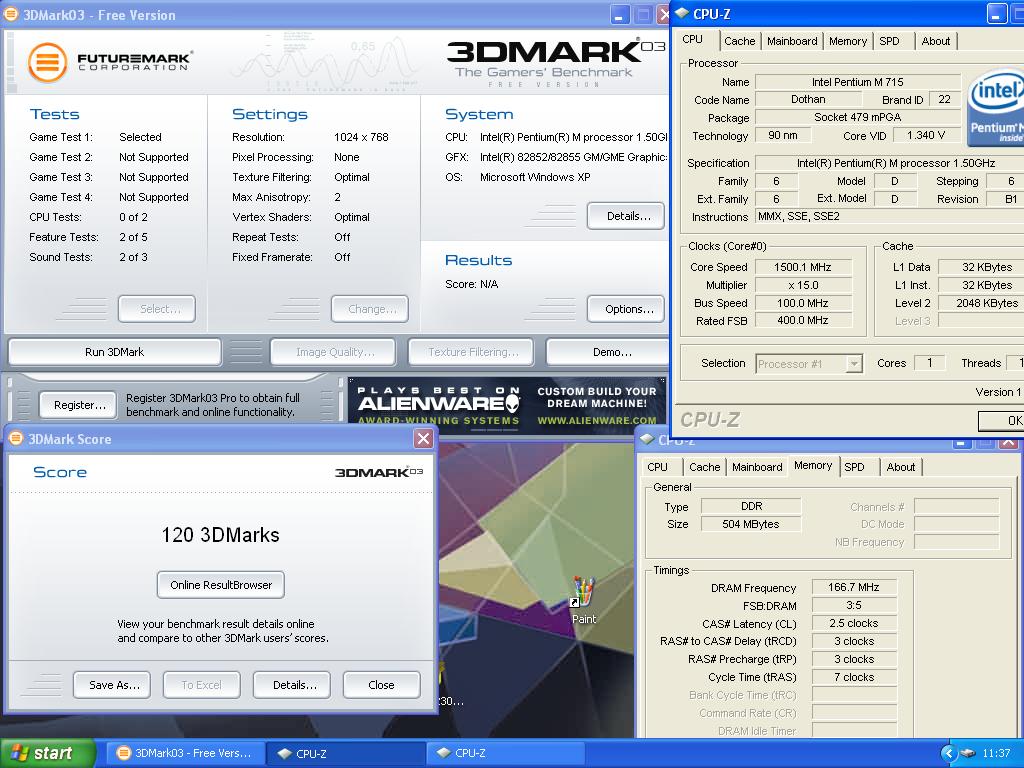The width and height of the screenshot is (1024, 768).
Task: Click the Level 2 2048 KBytes value
Action: click(982, 303)
